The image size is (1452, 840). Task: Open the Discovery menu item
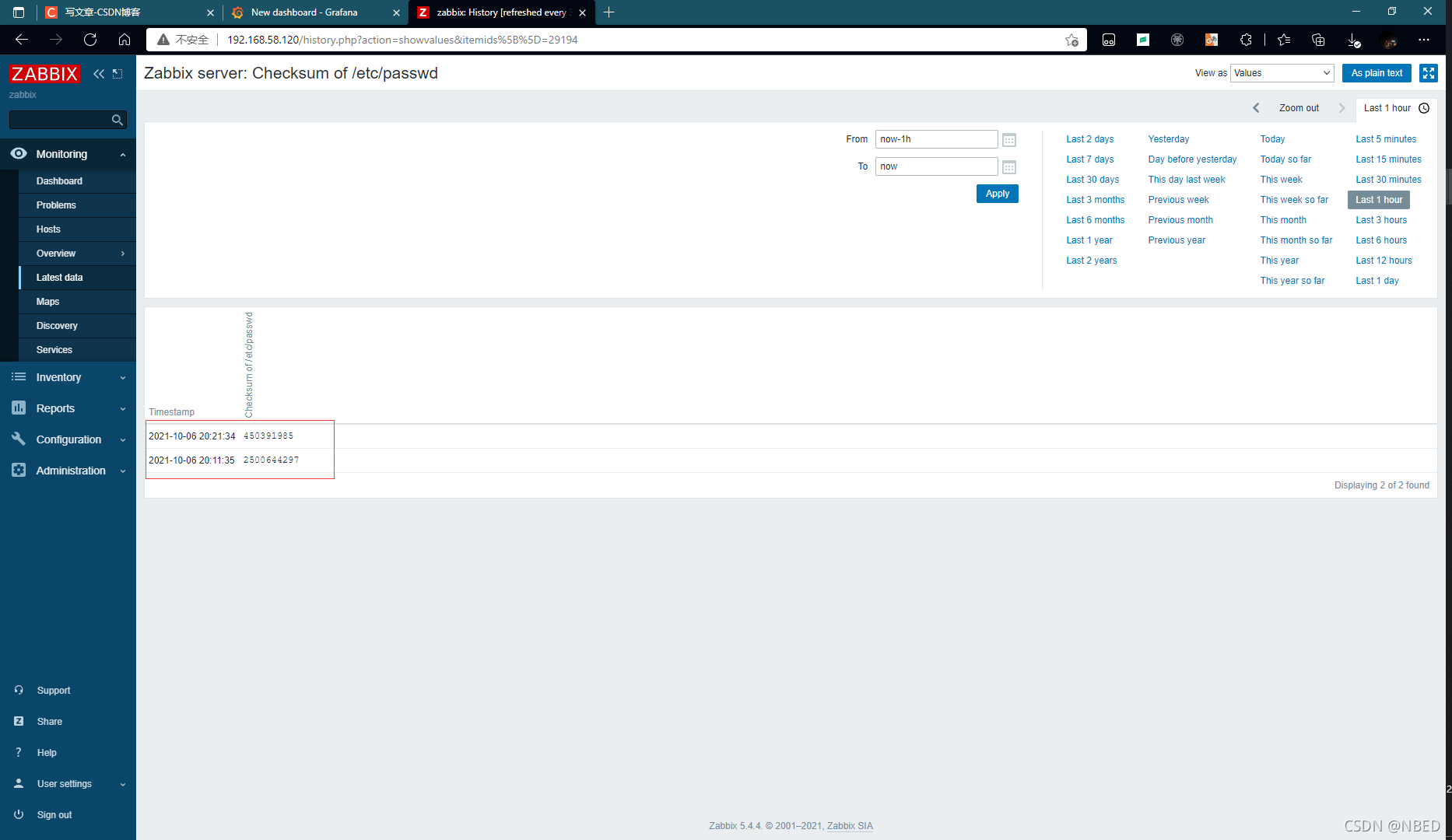click(77, 326)
